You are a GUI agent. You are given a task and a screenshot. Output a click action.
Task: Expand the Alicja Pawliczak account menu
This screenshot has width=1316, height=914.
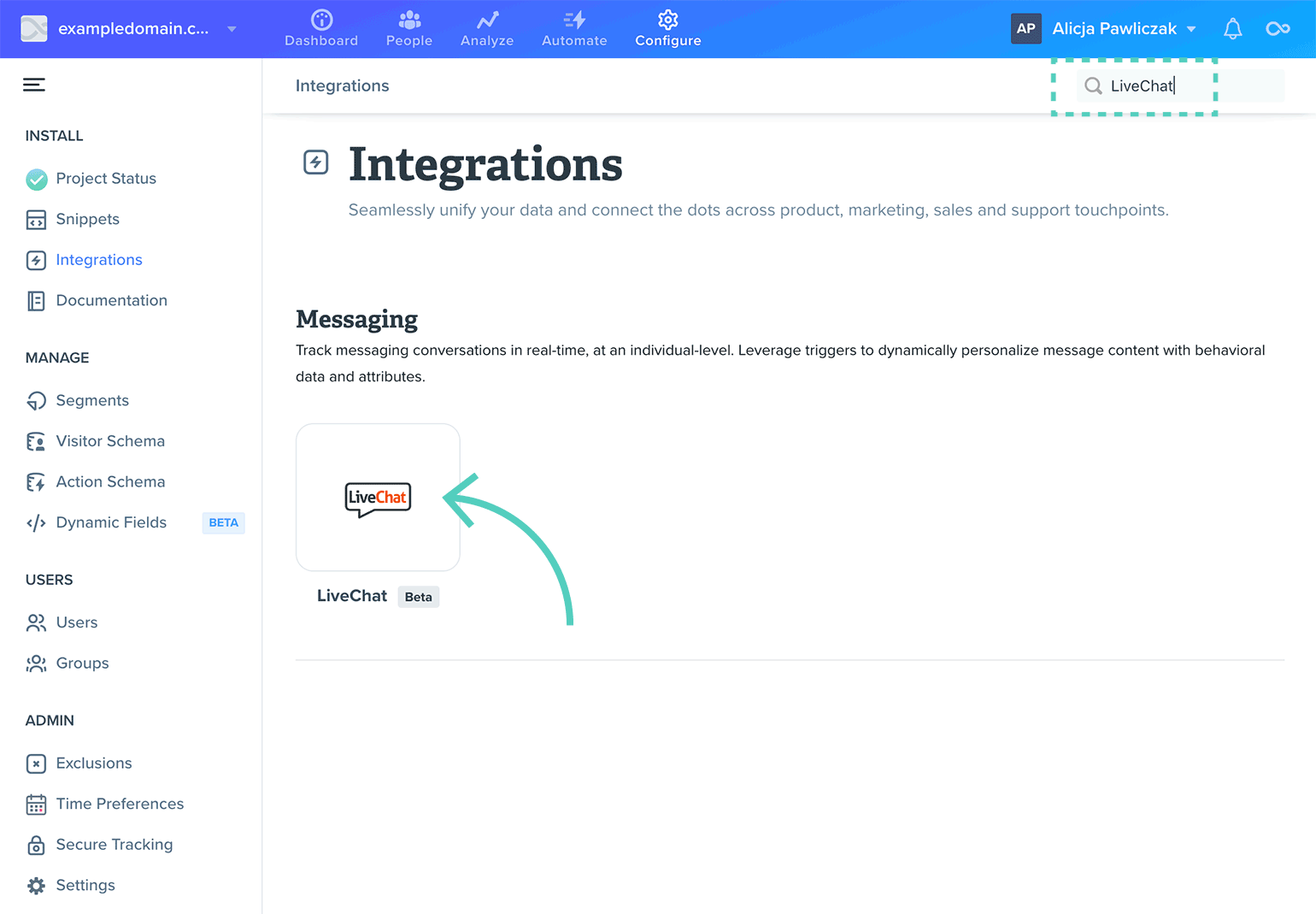coord(1191,29)
